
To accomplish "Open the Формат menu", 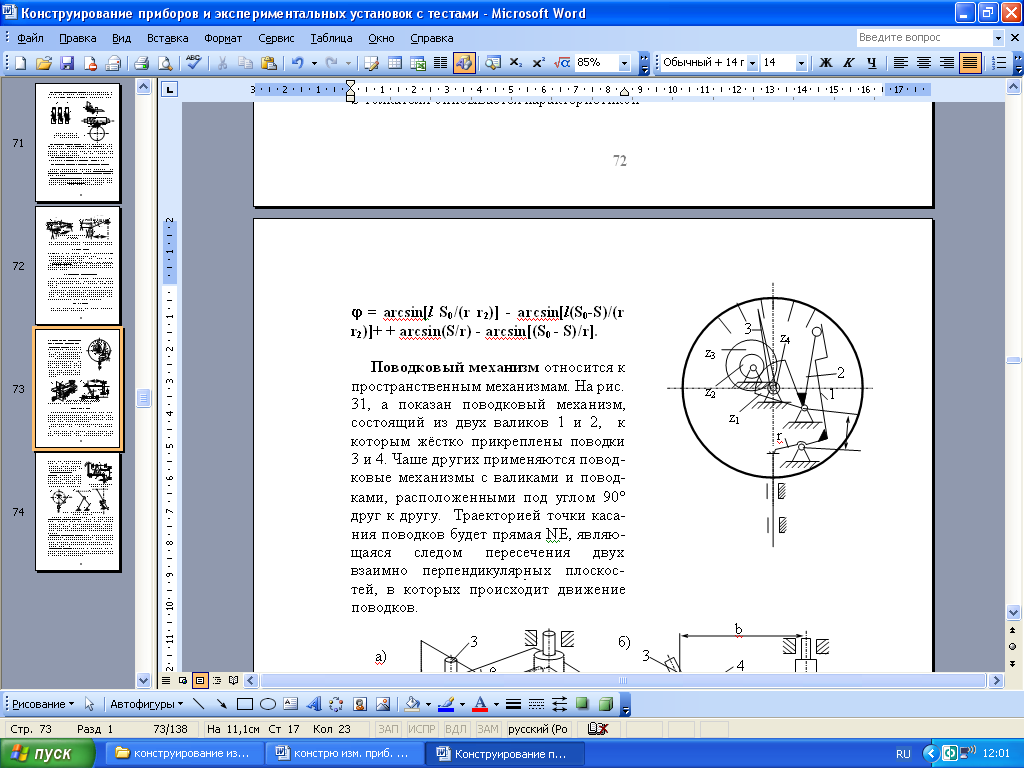I will coord(223,38).
